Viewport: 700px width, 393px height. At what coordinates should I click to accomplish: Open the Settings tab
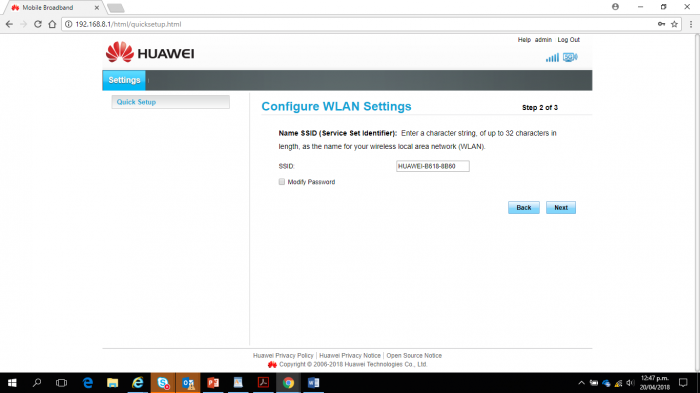click(124, 80)
